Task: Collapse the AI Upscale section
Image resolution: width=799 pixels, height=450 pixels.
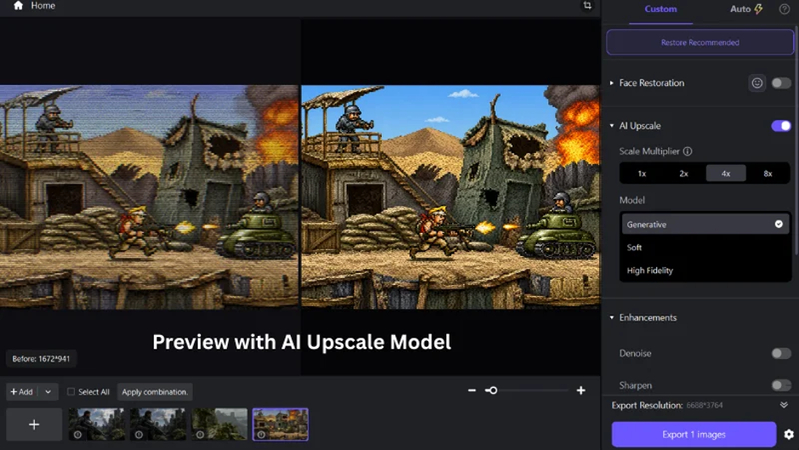Action: point(611,126)
